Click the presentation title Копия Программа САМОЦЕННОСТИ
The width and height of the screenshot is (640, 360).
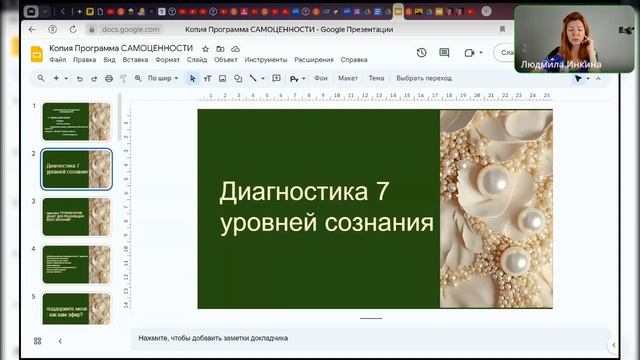[121, 48]
